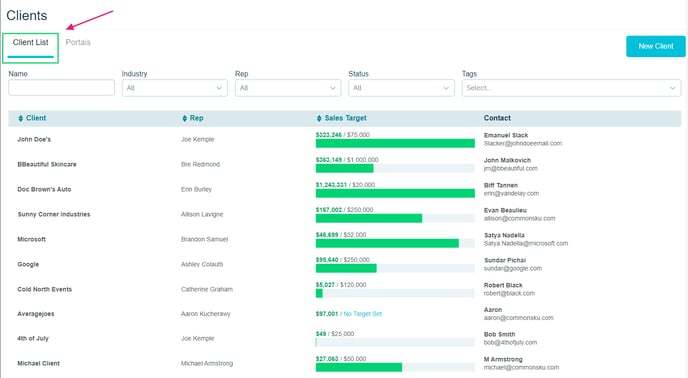Click contact Bob Smith
Screen dimensions: 688x378
[499, 335]
